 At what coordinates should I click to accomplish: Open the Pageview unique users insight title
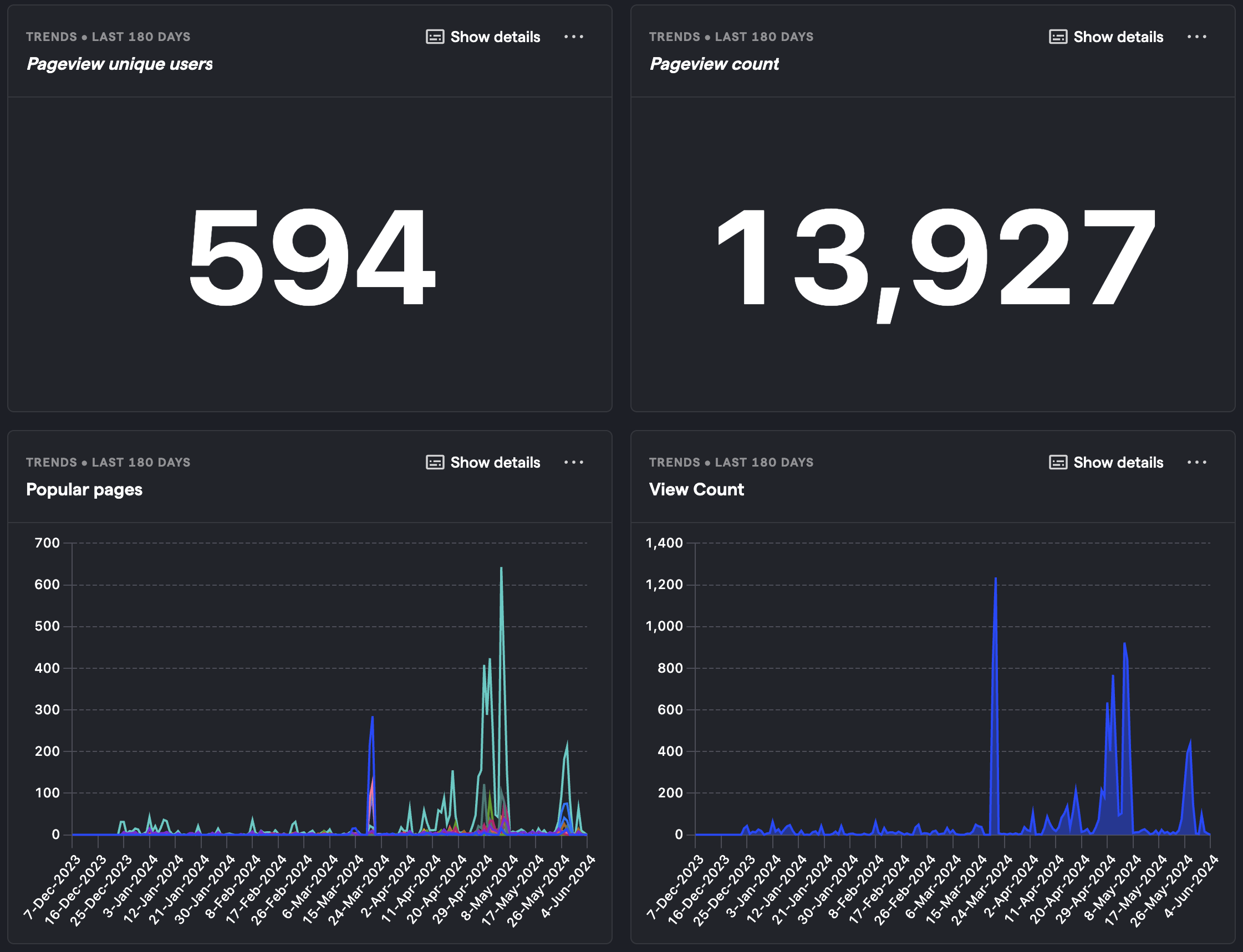[120, 64]
